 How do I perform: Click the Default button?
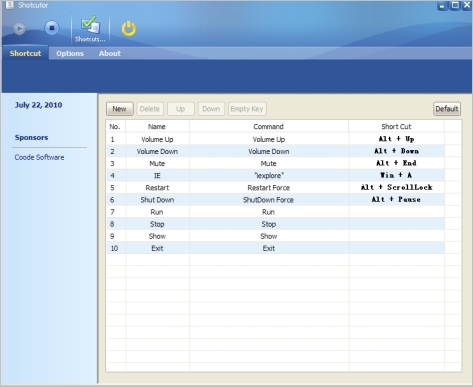(x=447, y=109)
